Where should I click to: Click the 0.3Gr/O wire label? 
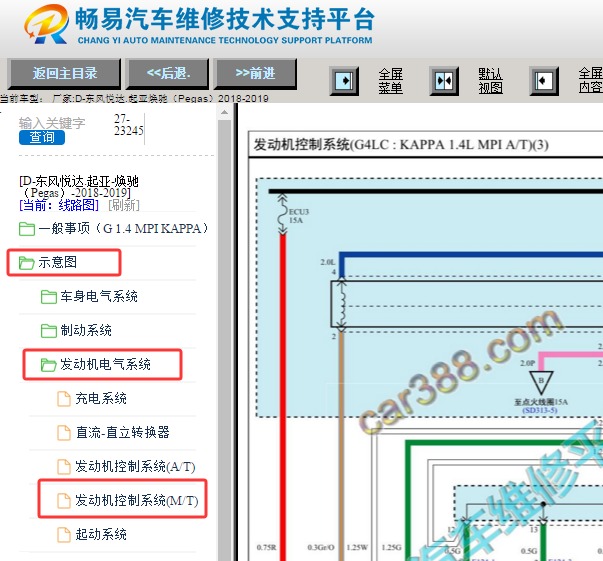click(x=321, y=547)
